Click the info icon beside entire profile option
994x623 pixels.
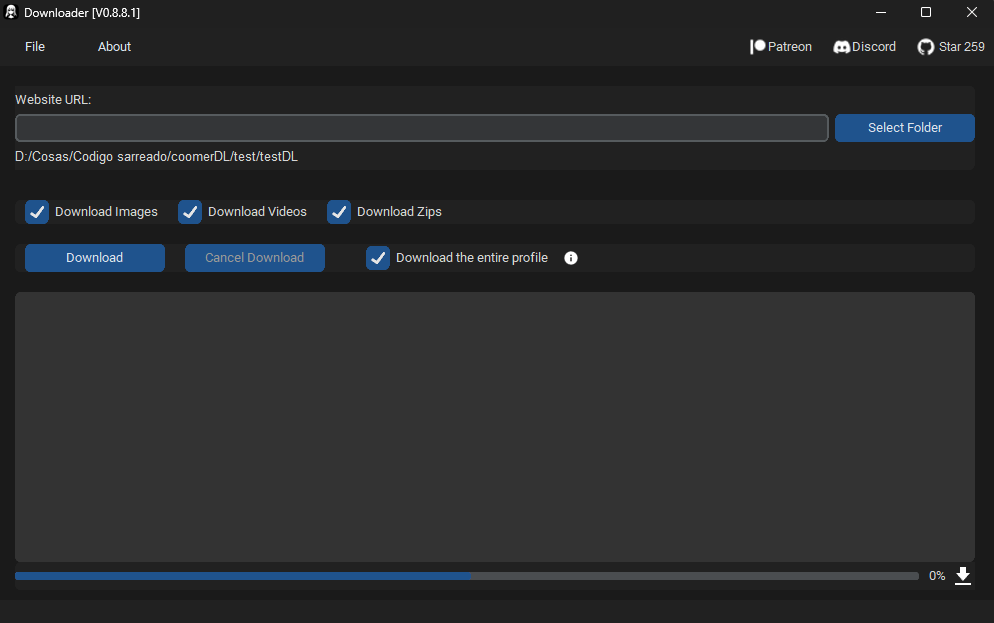point(570,258)
